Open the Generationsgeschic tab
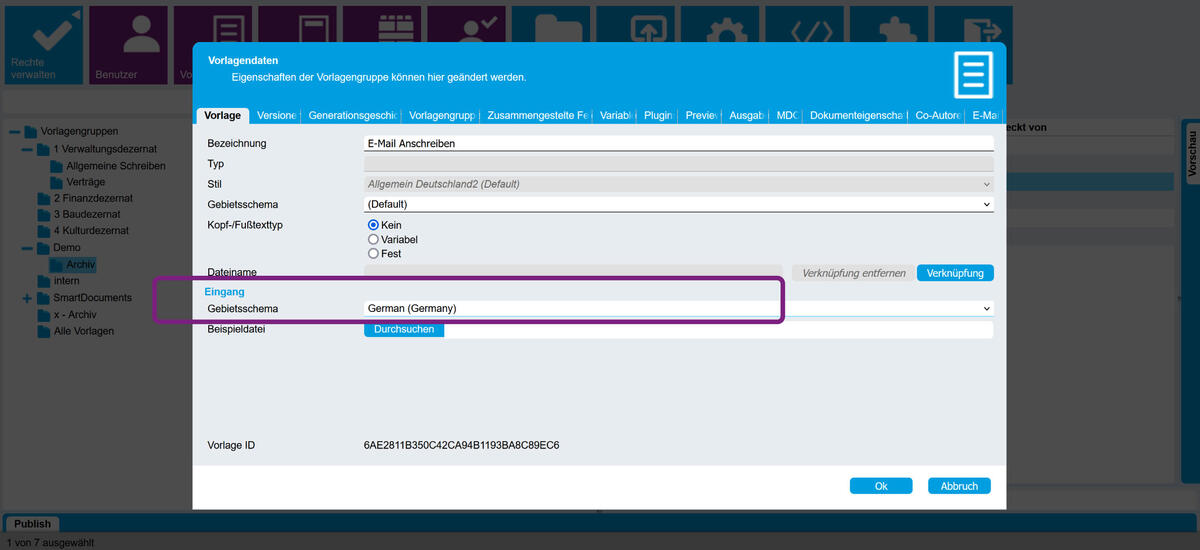 pyautogui.click(x=353, y=116)
